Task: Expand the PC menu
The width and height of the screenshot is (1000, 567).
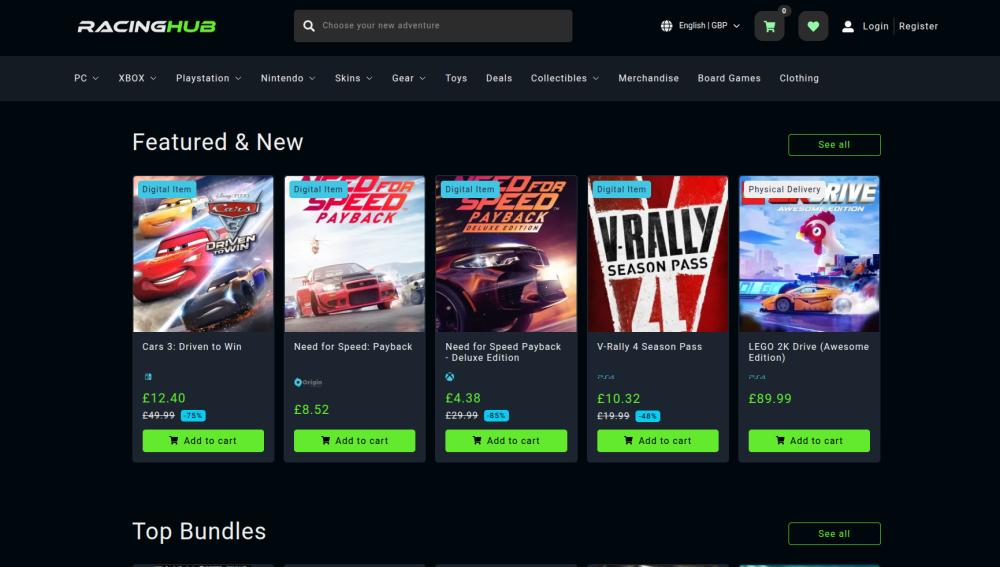Action: pyautogui.click(x=86, y=78)
